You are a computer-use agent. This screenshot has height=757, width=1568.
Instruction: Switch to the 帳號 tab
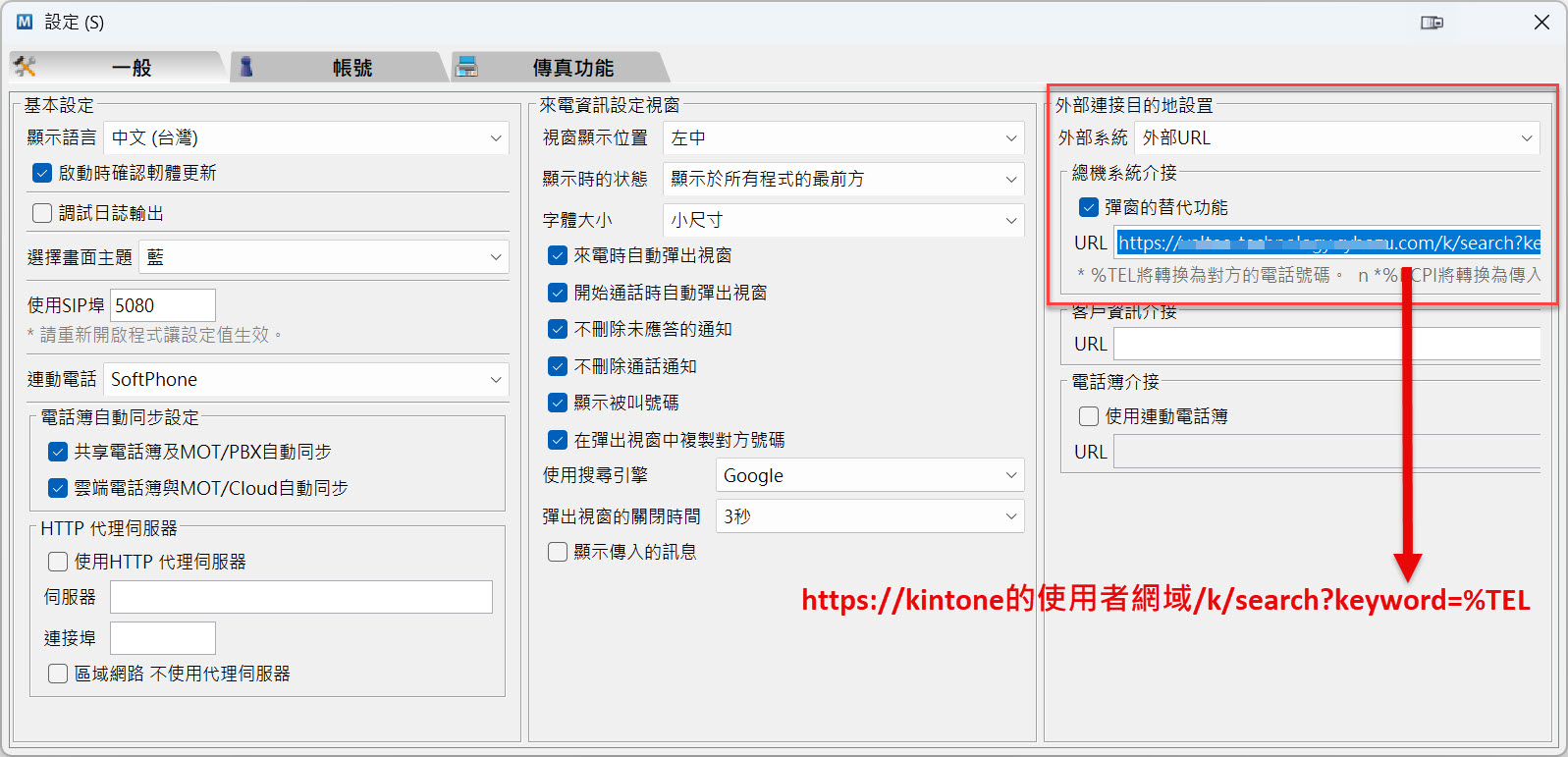(x=351, y=68)
